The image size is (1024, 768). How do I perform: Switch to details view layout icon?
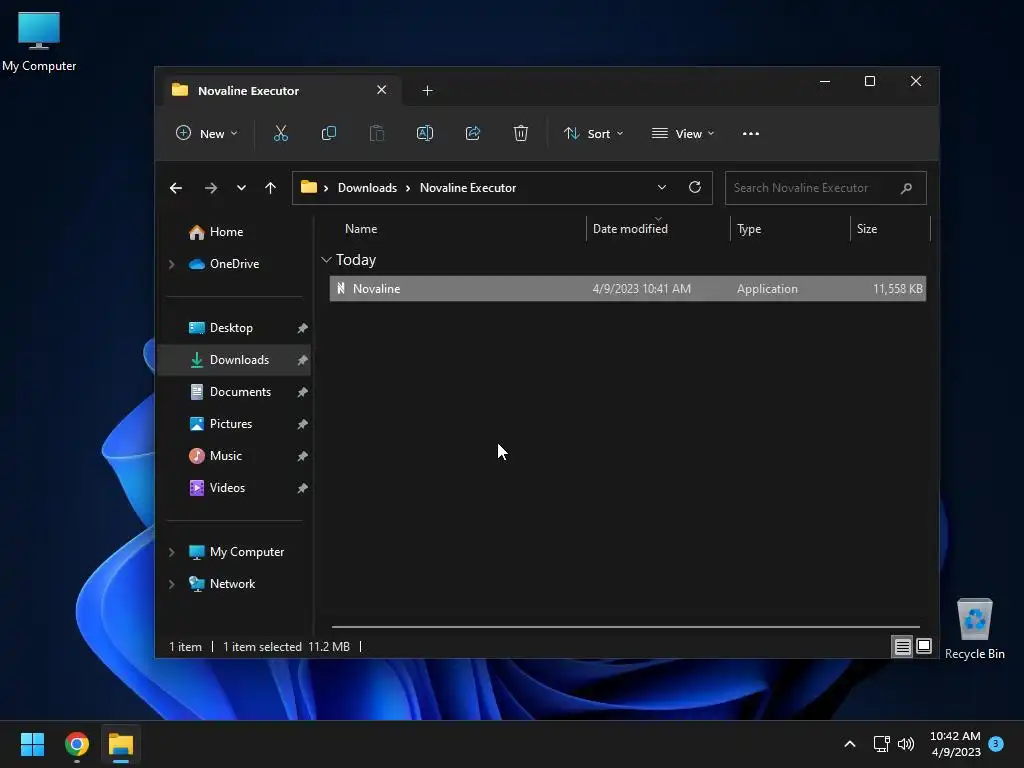(903, 647)
